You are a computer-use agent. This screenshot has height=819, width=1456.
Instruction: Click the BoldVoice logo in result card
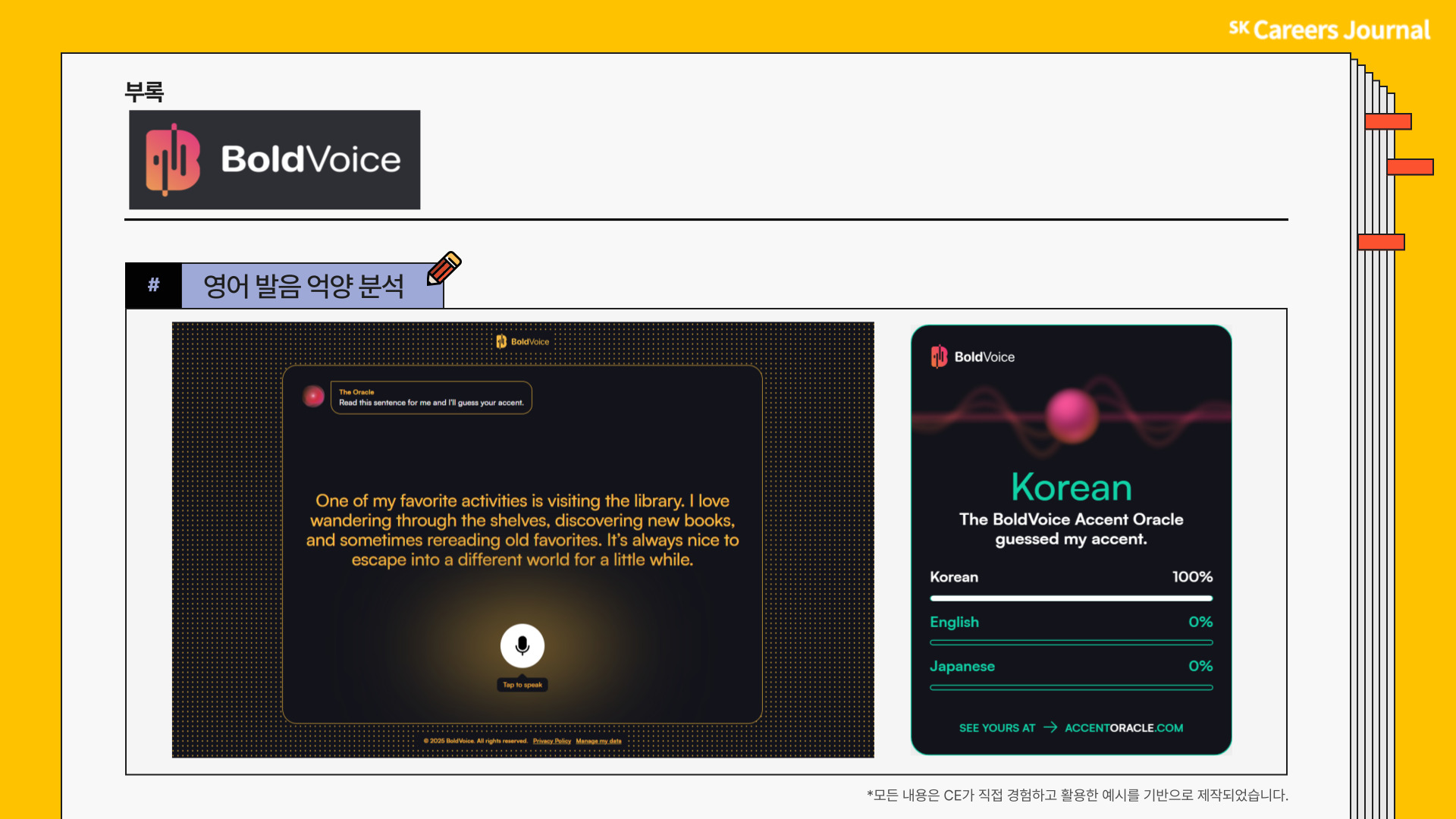pos(972,356)
